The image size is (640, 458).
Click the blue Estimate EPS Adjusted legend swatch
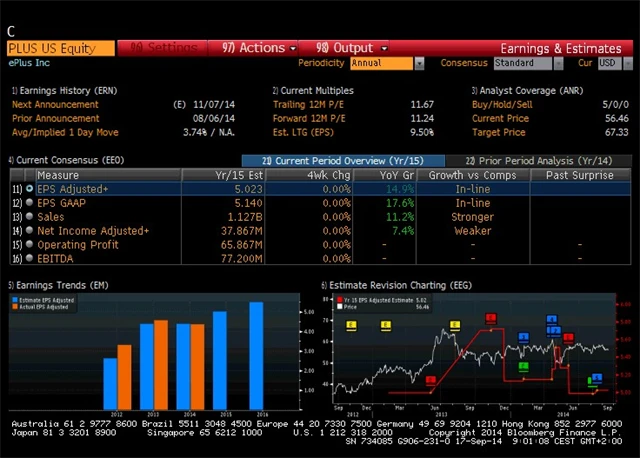tap(15, 299)
